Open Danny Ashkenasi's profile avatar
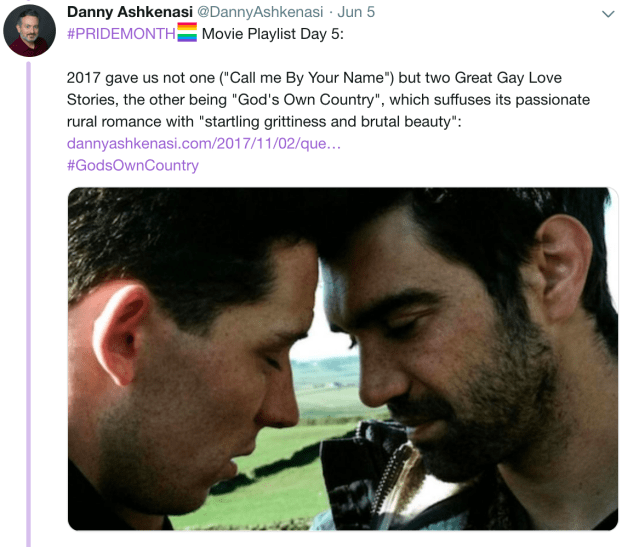 pyautogui.click(x=29, y=31)
